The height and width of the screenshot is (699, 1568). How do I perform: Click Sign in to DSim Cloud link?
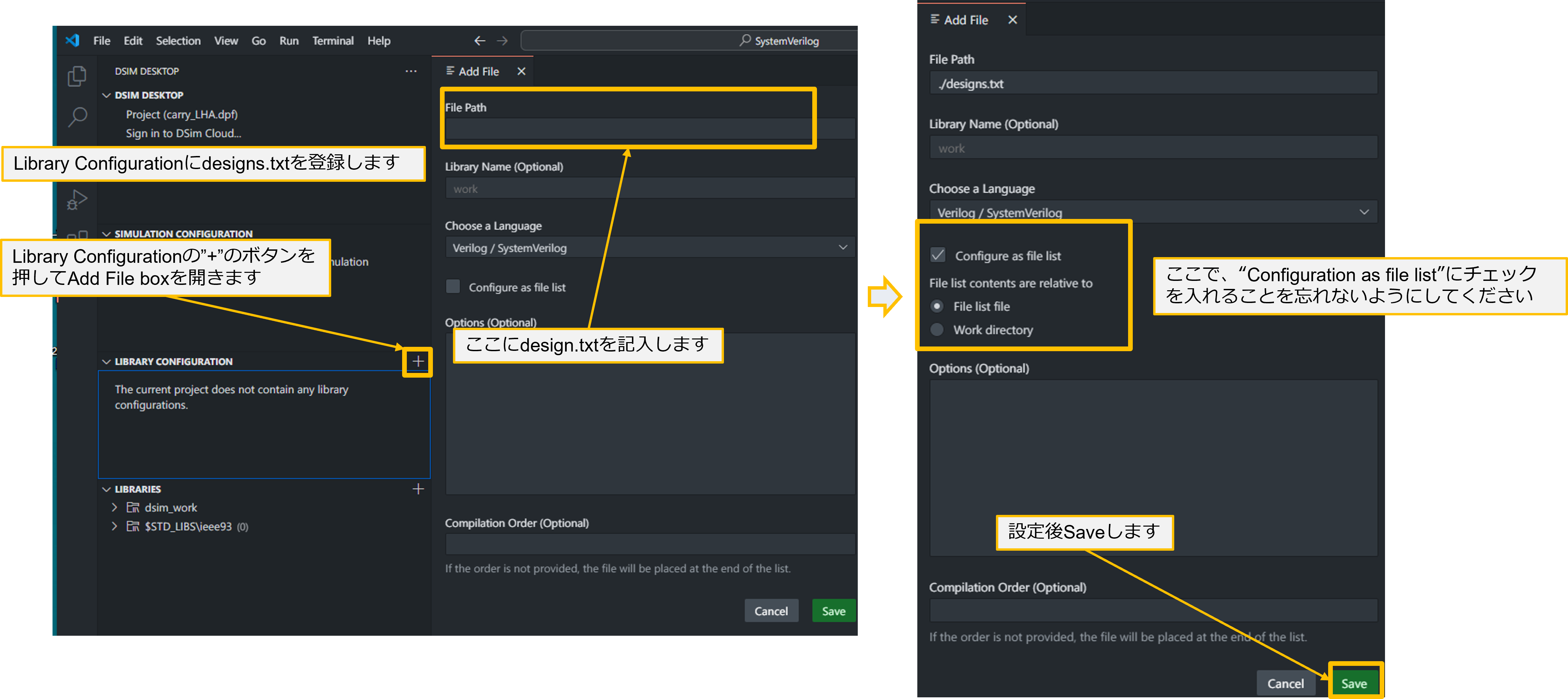183,133
